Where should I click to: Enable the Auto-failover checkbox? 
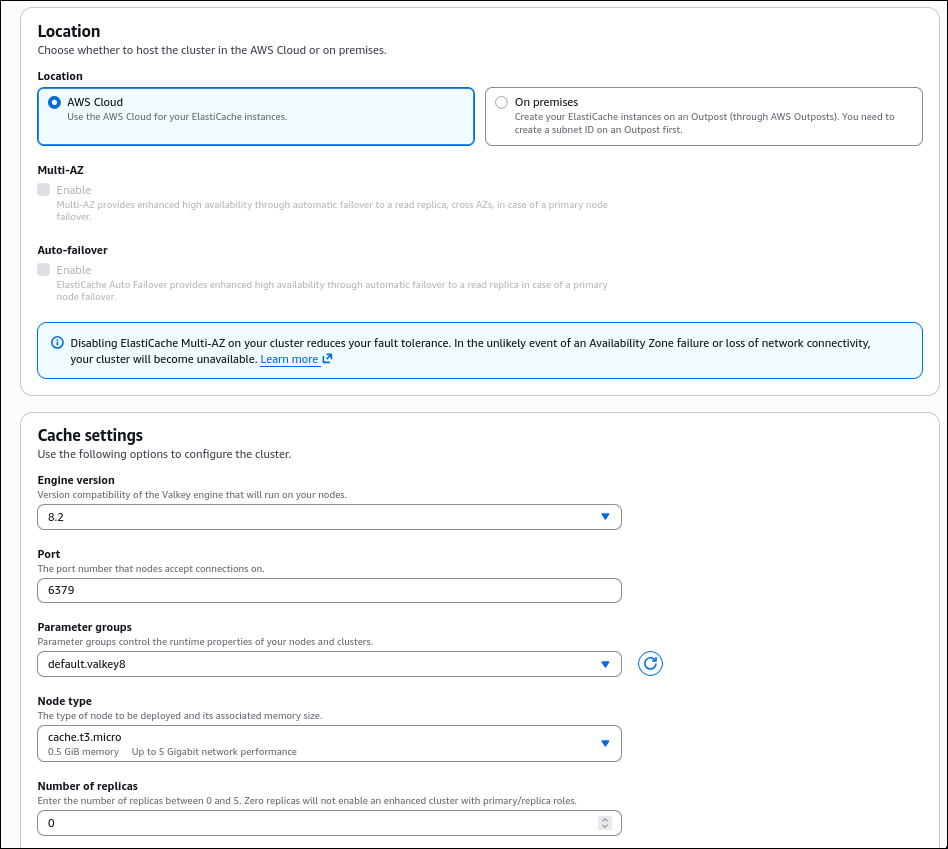point(41,269)
